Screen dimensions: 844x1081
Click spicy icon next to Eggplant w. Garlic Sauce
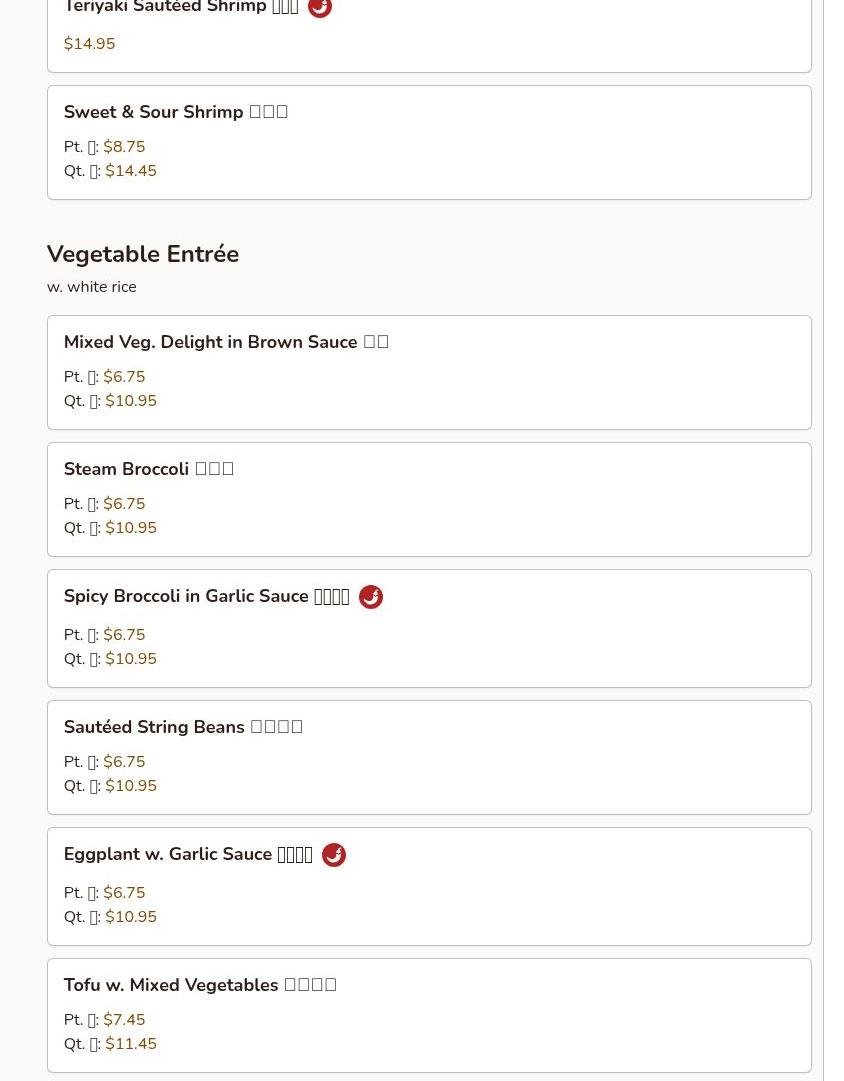pos(334,855)
